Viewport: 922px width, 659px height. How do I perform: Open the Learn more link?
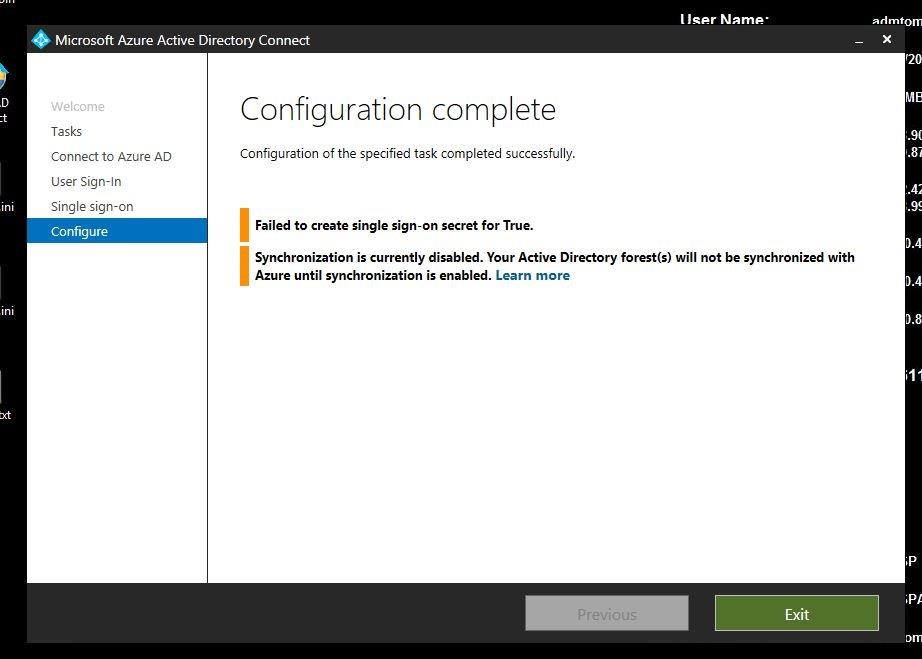[532, 276]
